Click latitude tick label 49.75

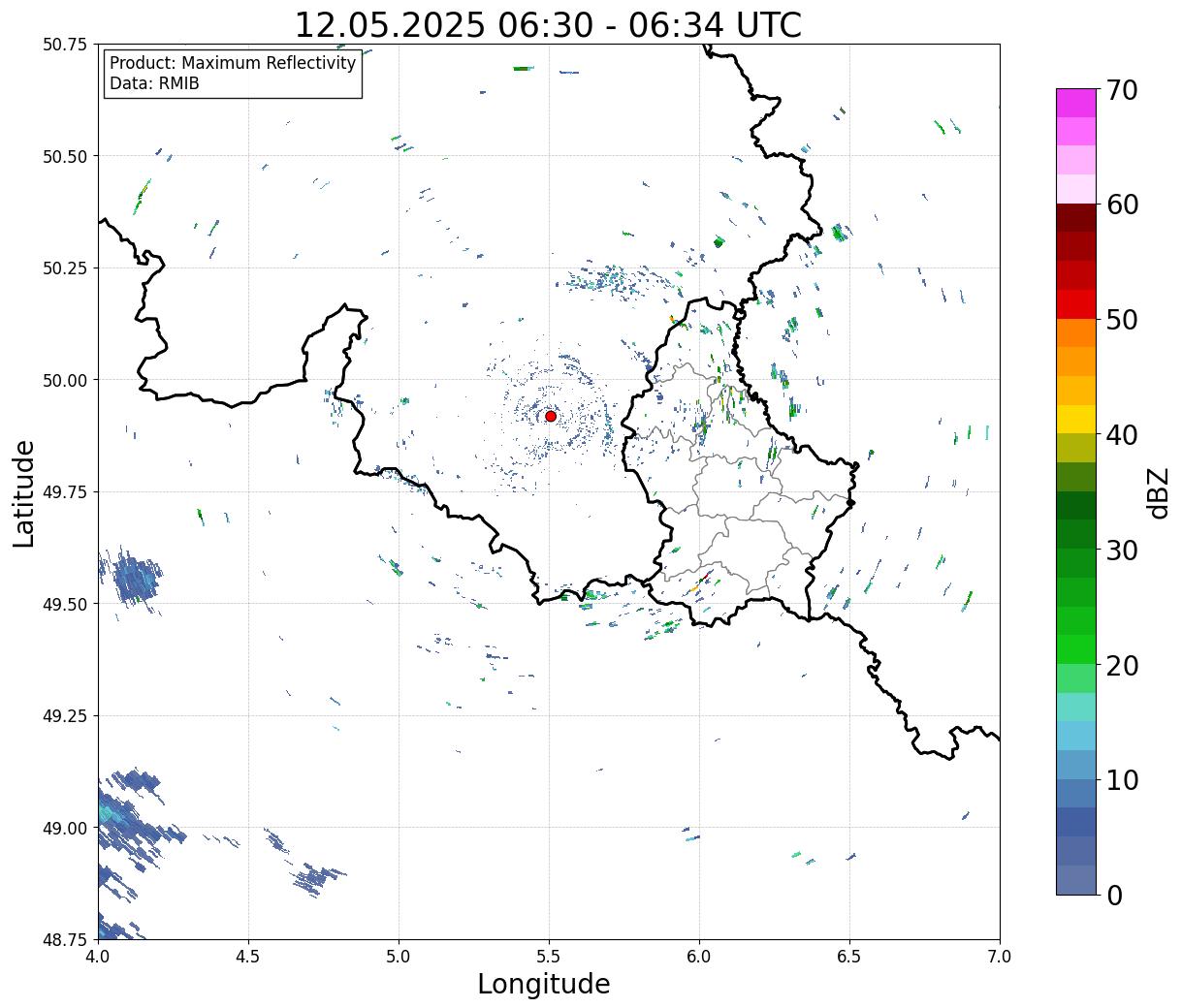pos(64,492)
